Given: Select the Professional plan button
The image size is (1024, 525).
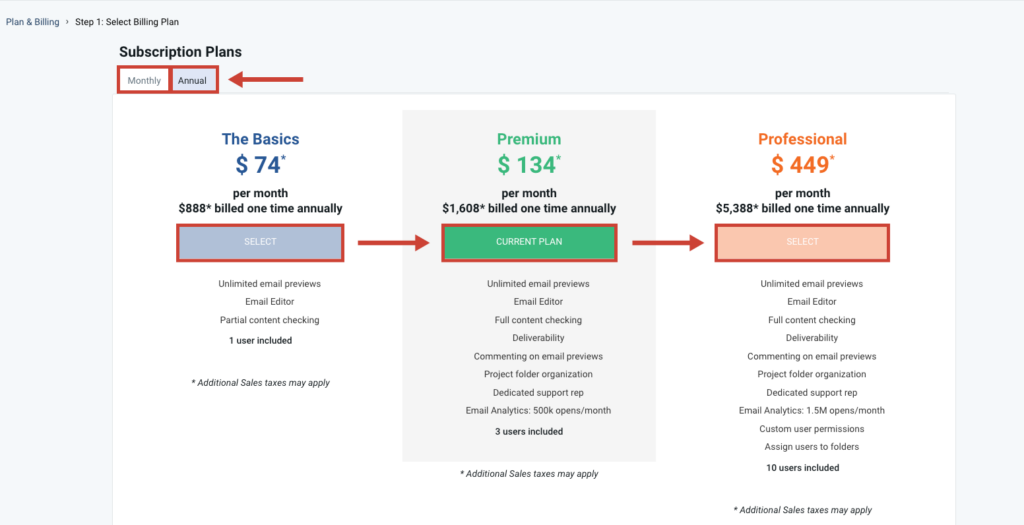Looking at the screenshot, I should (802, 242).
